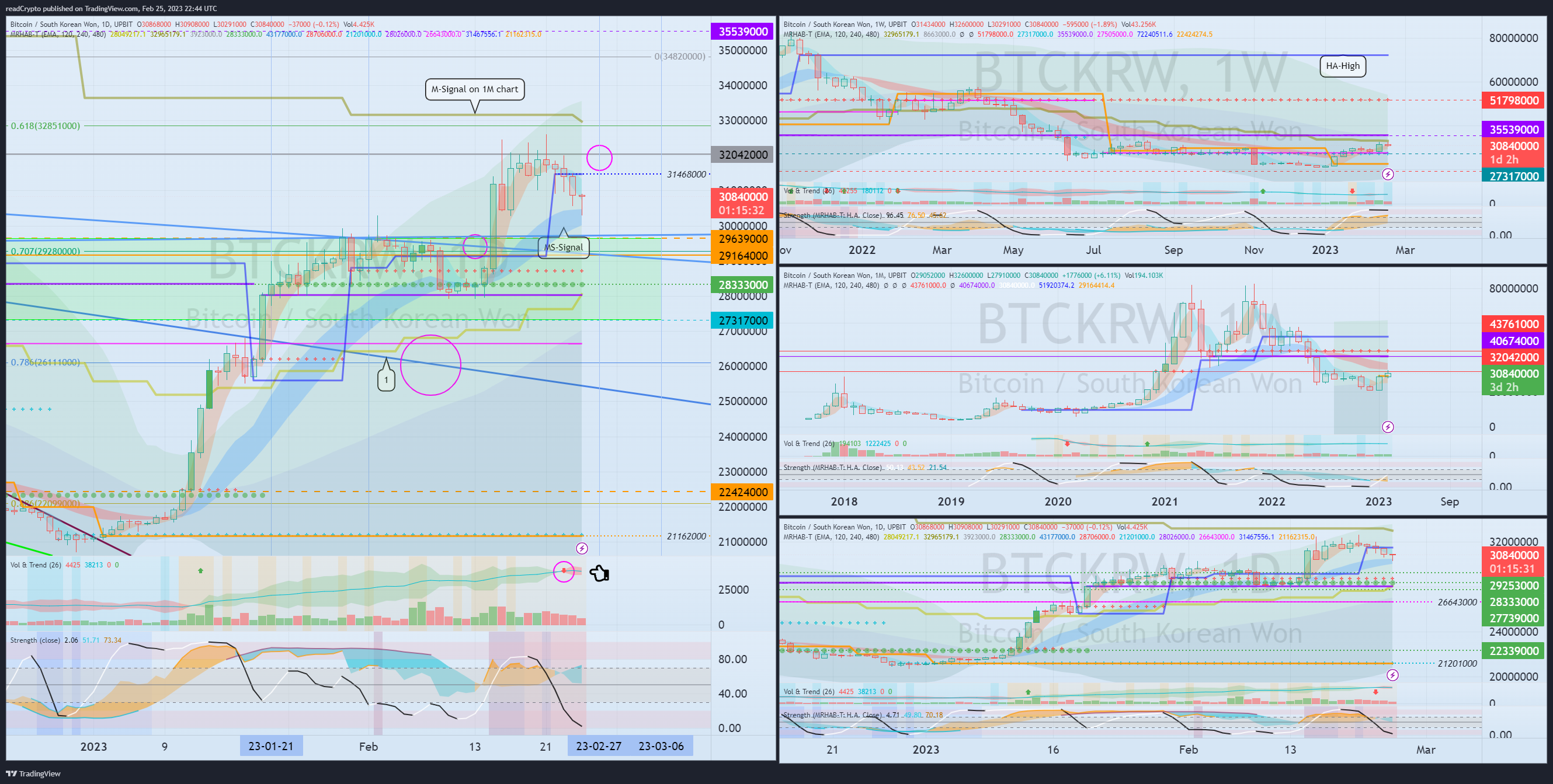Viewport: 1553px width, 784px height.
Task: Click red arrow in monthly Vol & Trend pane
Action: pyautogui.click(x=1067, y=444)
